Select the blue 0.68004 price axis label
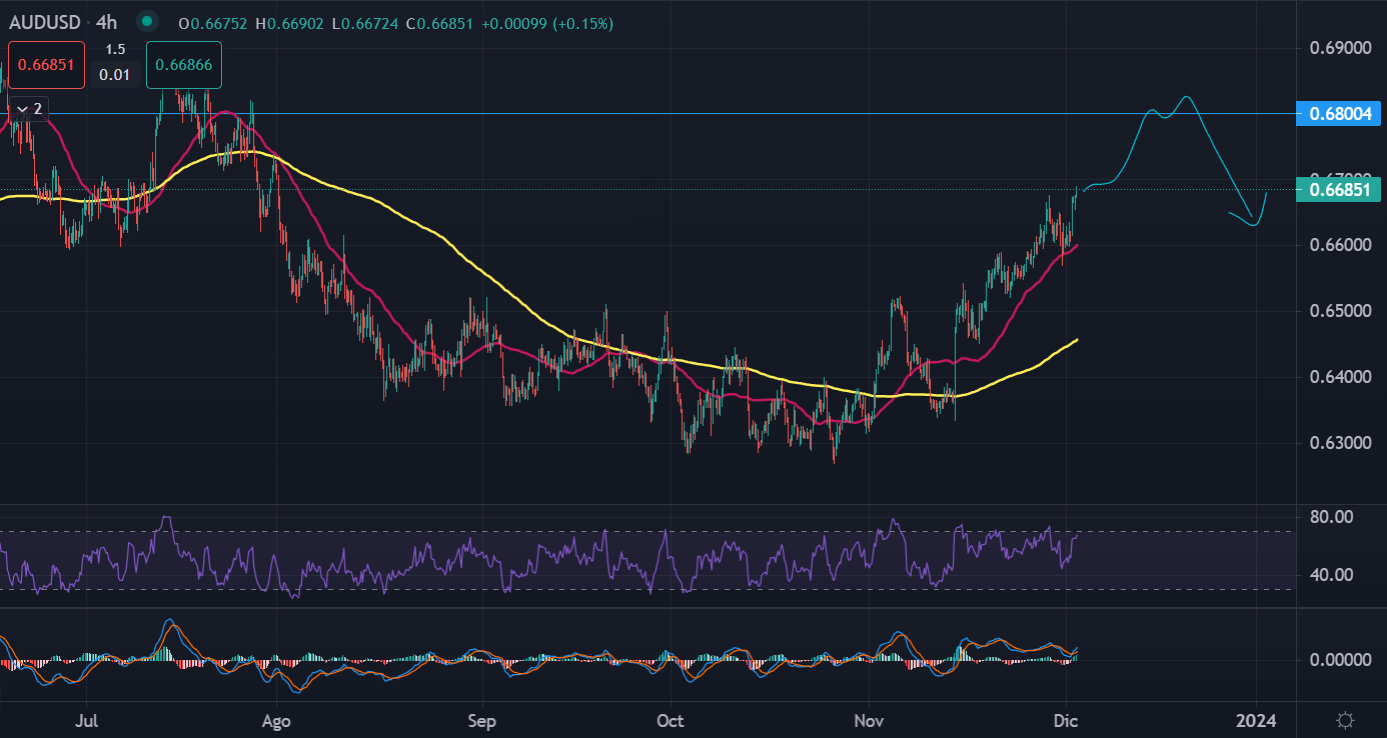The image size is (1387, 738). (x=1337, y=113)
